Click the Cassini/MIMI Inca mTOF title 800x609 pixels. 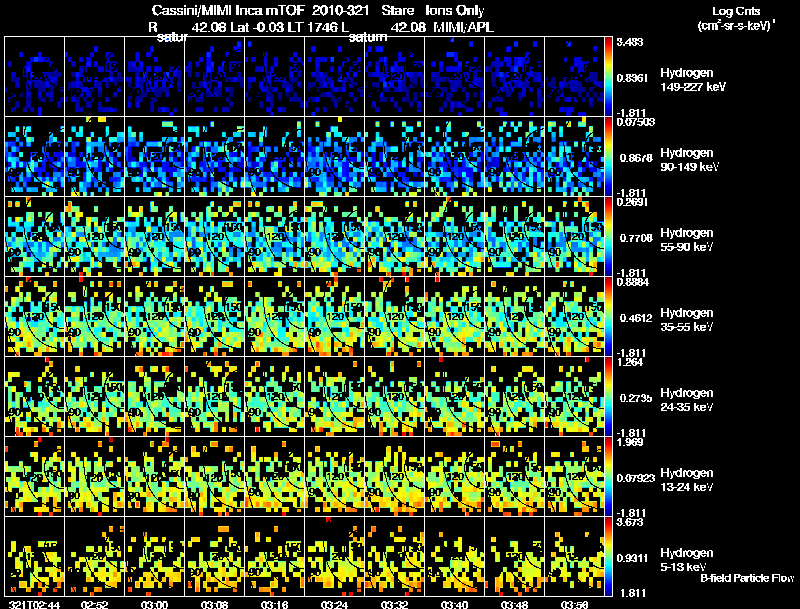click(x=229, y=10)
